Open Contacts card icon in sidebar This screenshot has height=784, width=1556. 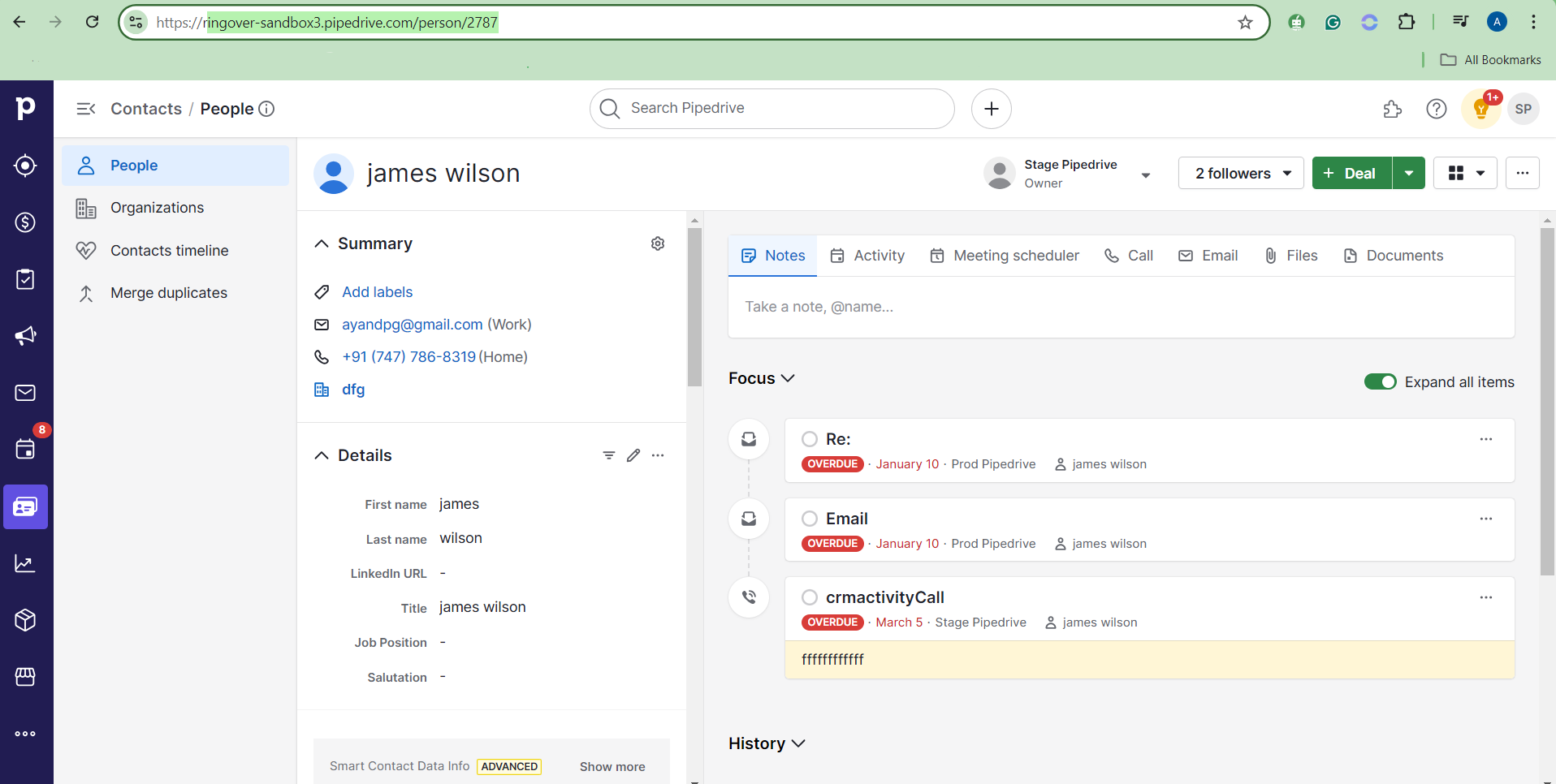point(26,507)
